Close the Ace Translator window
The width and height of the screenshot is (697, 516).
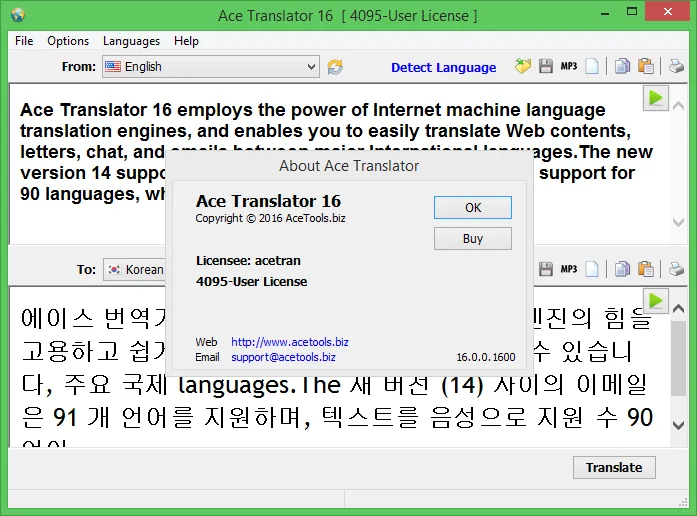pos(667,12)
